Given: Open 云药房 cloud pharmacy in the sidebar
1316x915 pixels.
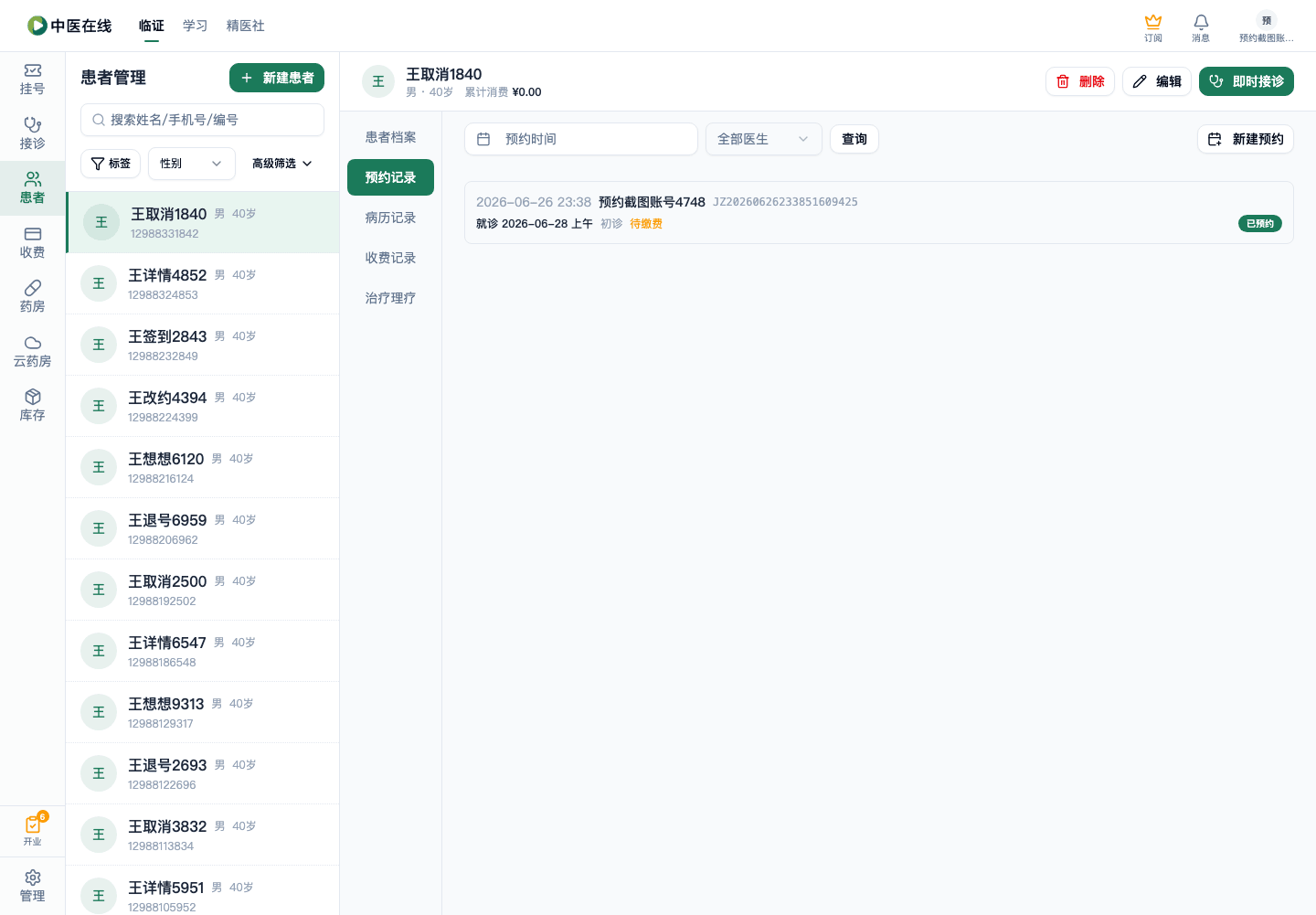Looking at the screenshot, I should [32, 352].
